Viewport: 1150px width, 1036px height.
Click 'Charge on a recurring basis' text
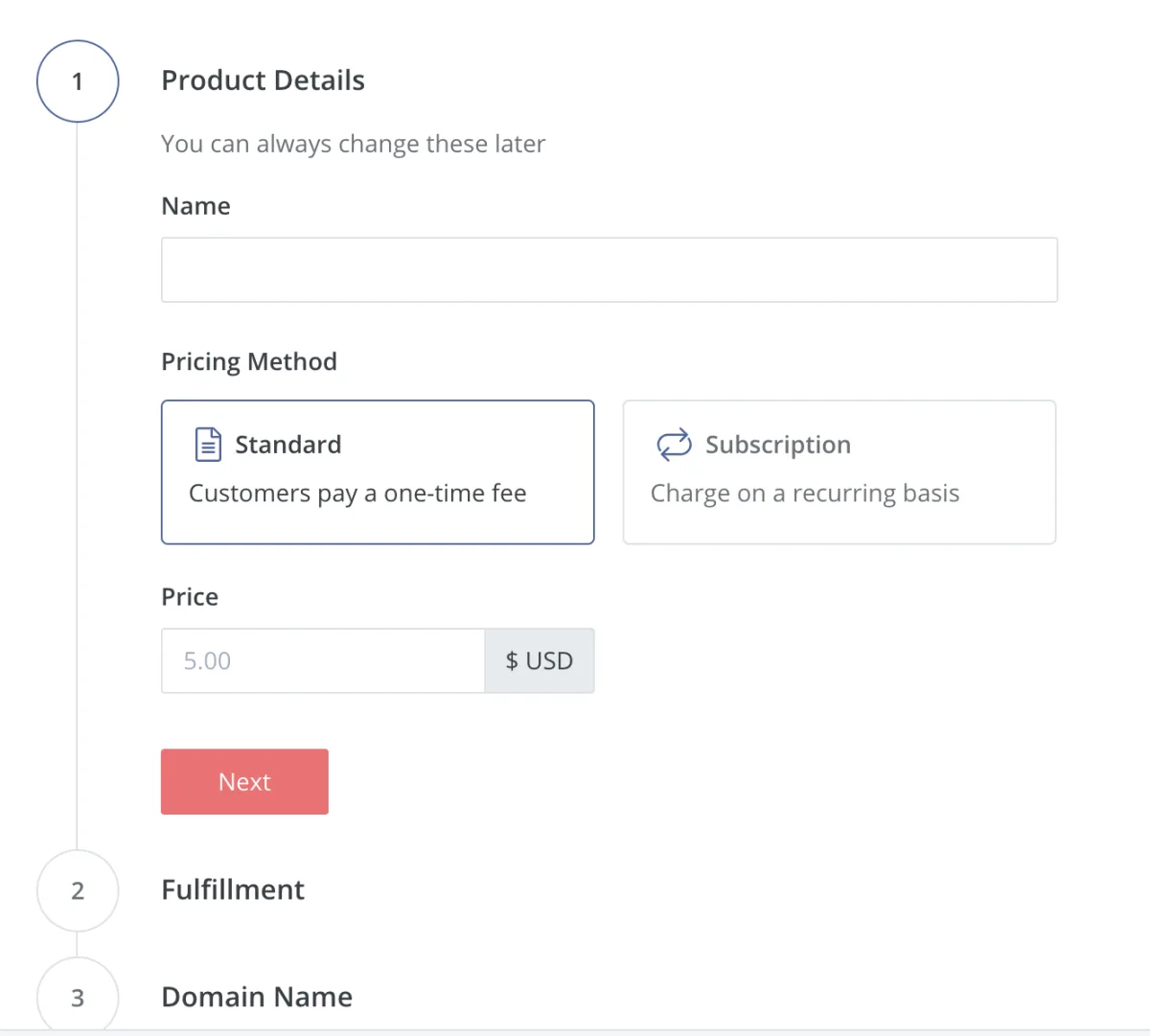coord(805,494)
